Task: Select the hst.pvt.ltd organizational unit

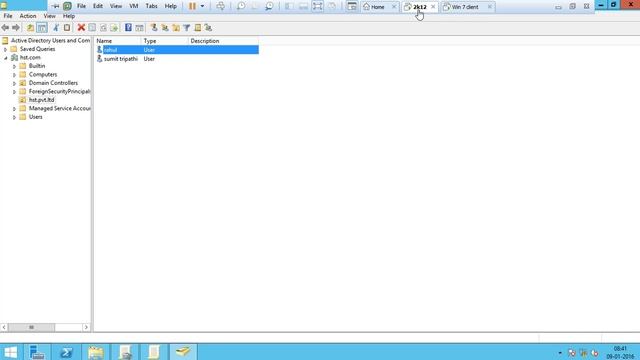Action: click(41, 100)
